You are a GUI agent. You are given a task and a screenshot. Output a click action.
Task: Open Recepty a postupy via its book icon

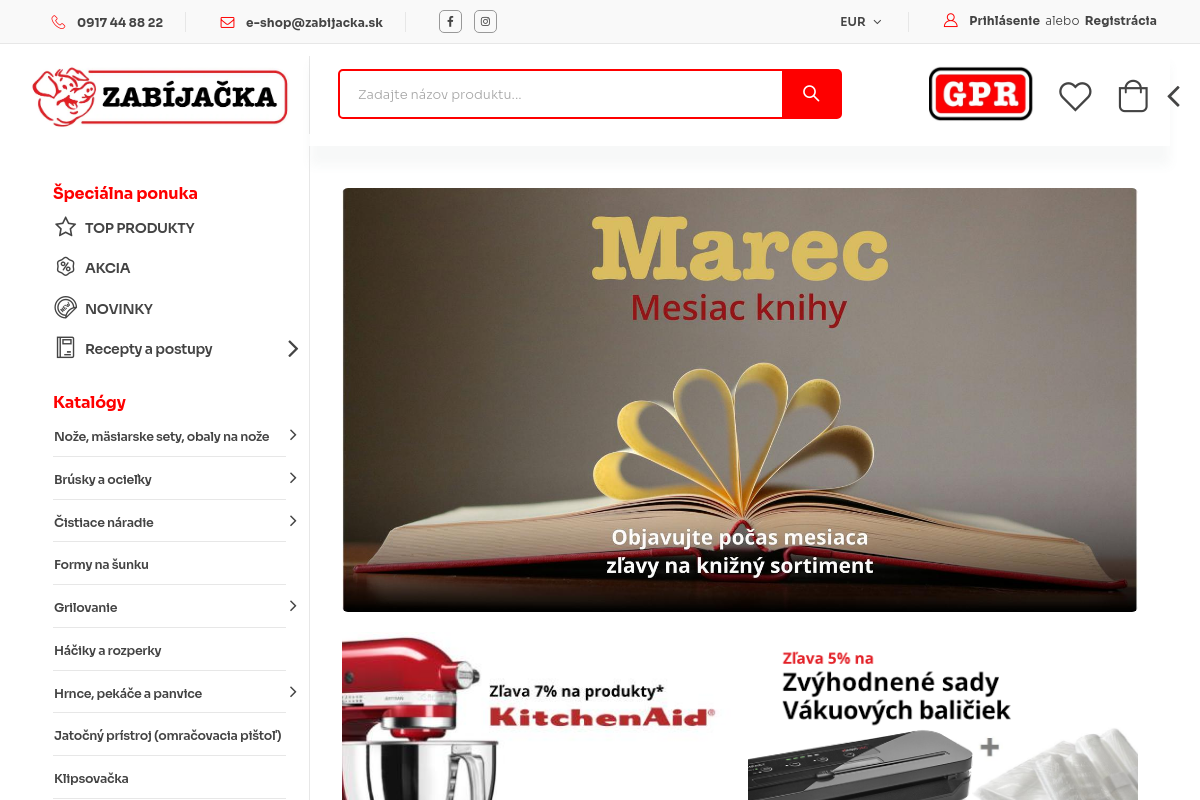[x=65, y=347]
